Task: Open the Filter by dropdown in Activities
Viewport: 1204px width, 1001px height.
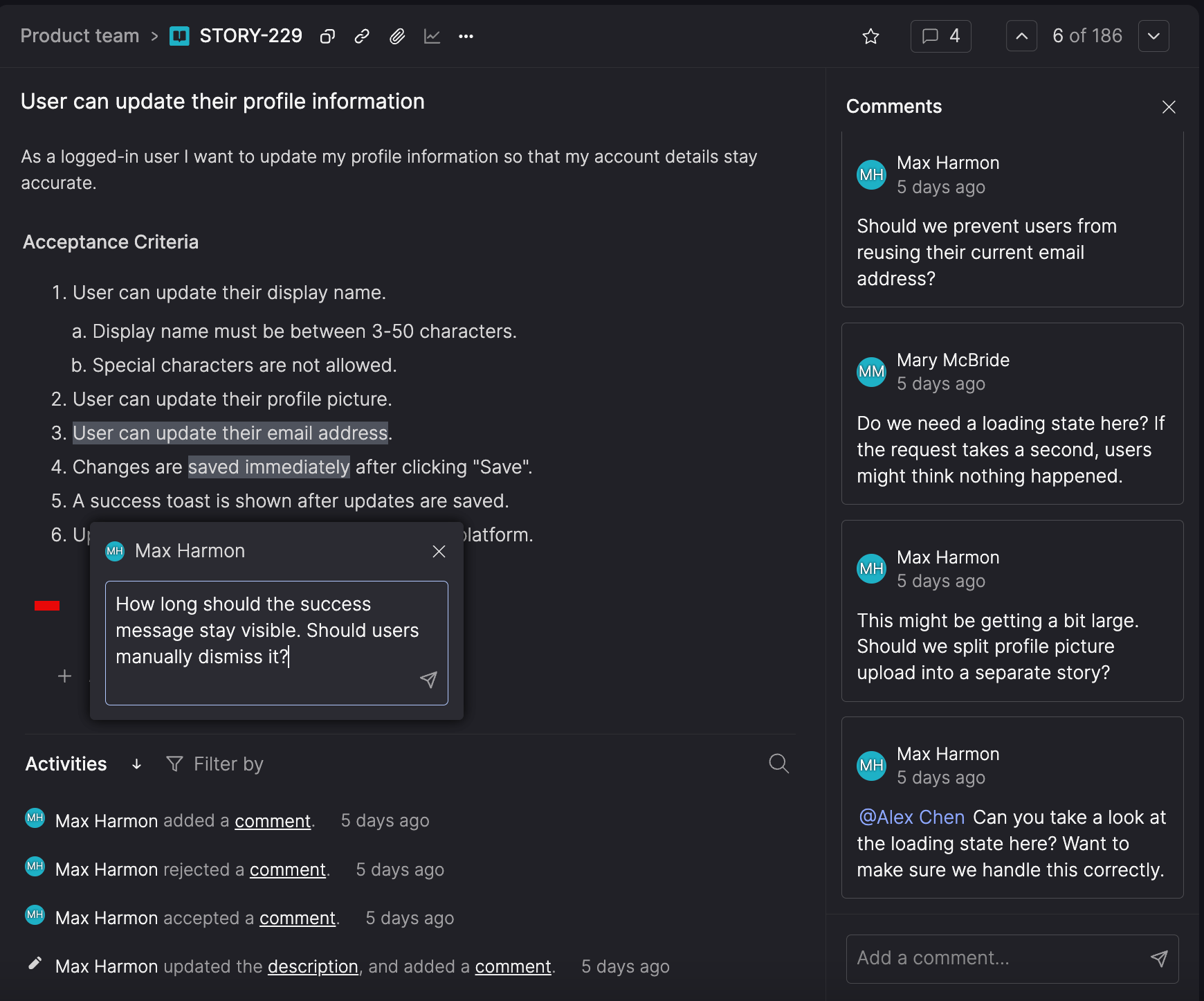Action: click(x=215, y=764)
